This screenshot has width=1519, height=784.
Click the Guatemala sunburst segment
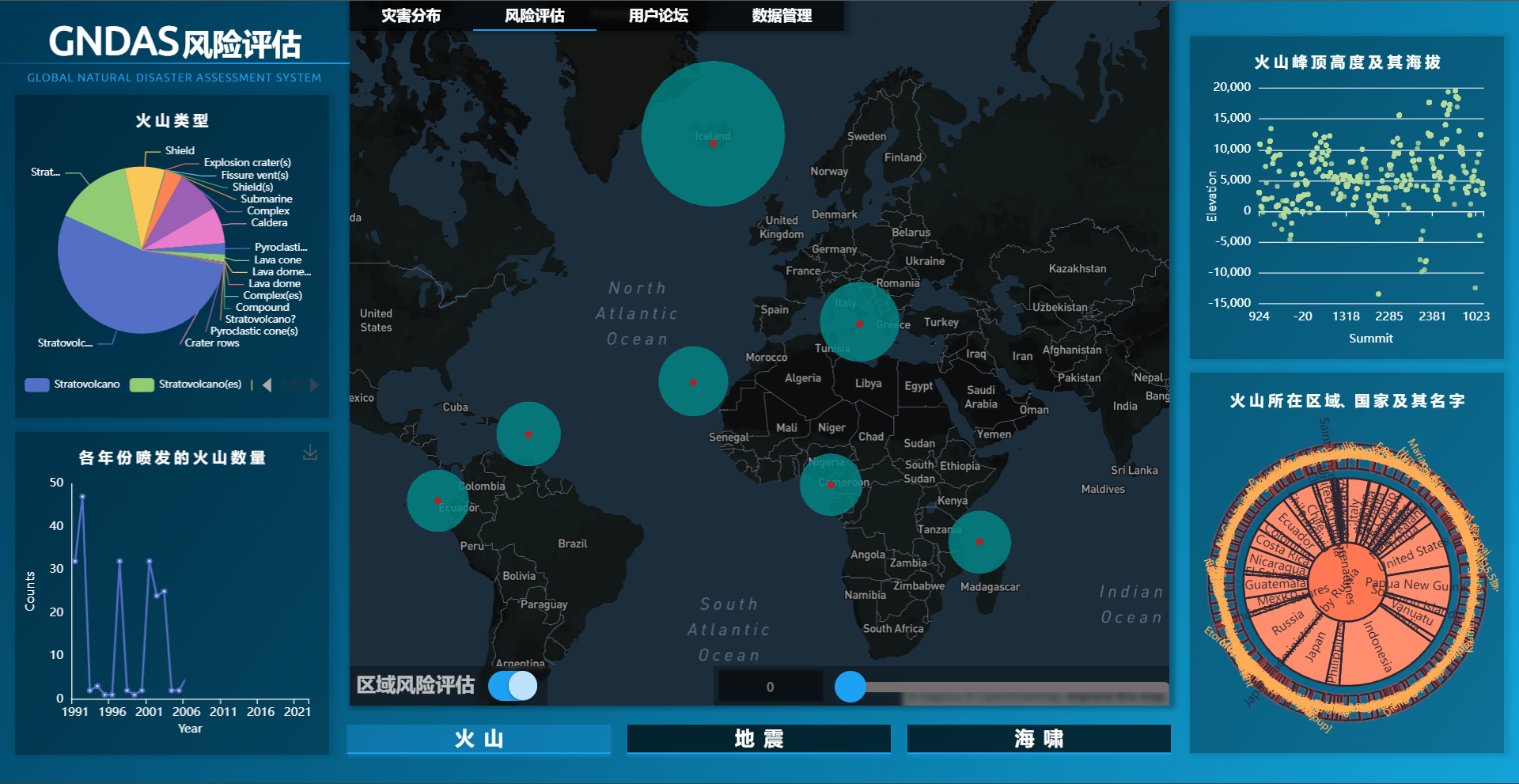click(1275, 585)
